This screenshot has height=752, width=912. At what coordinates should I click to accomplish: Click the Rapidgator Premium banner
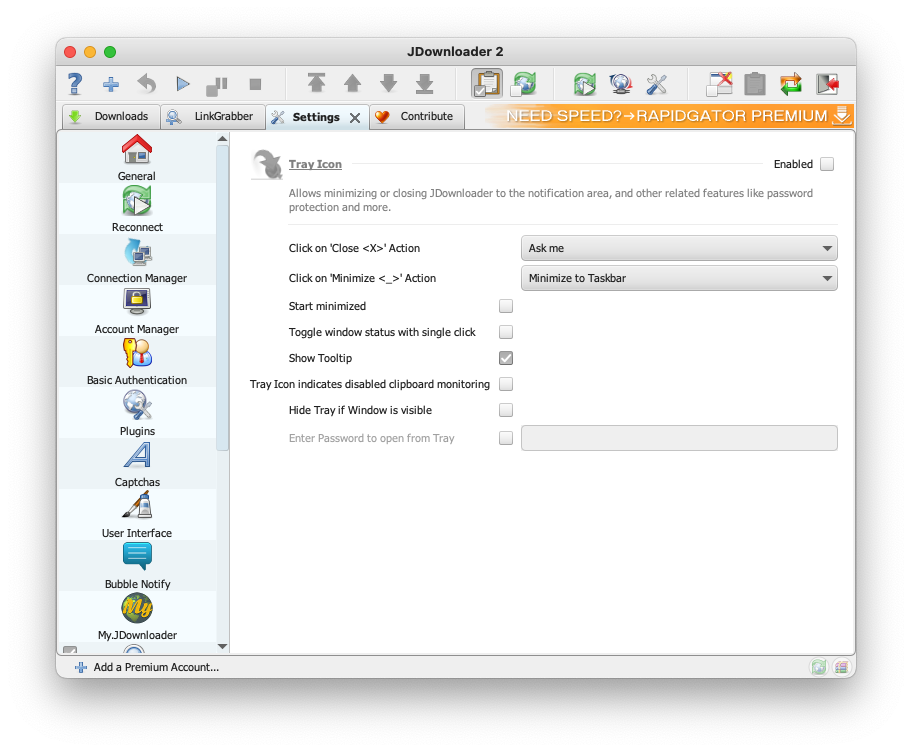click(669, 116)
